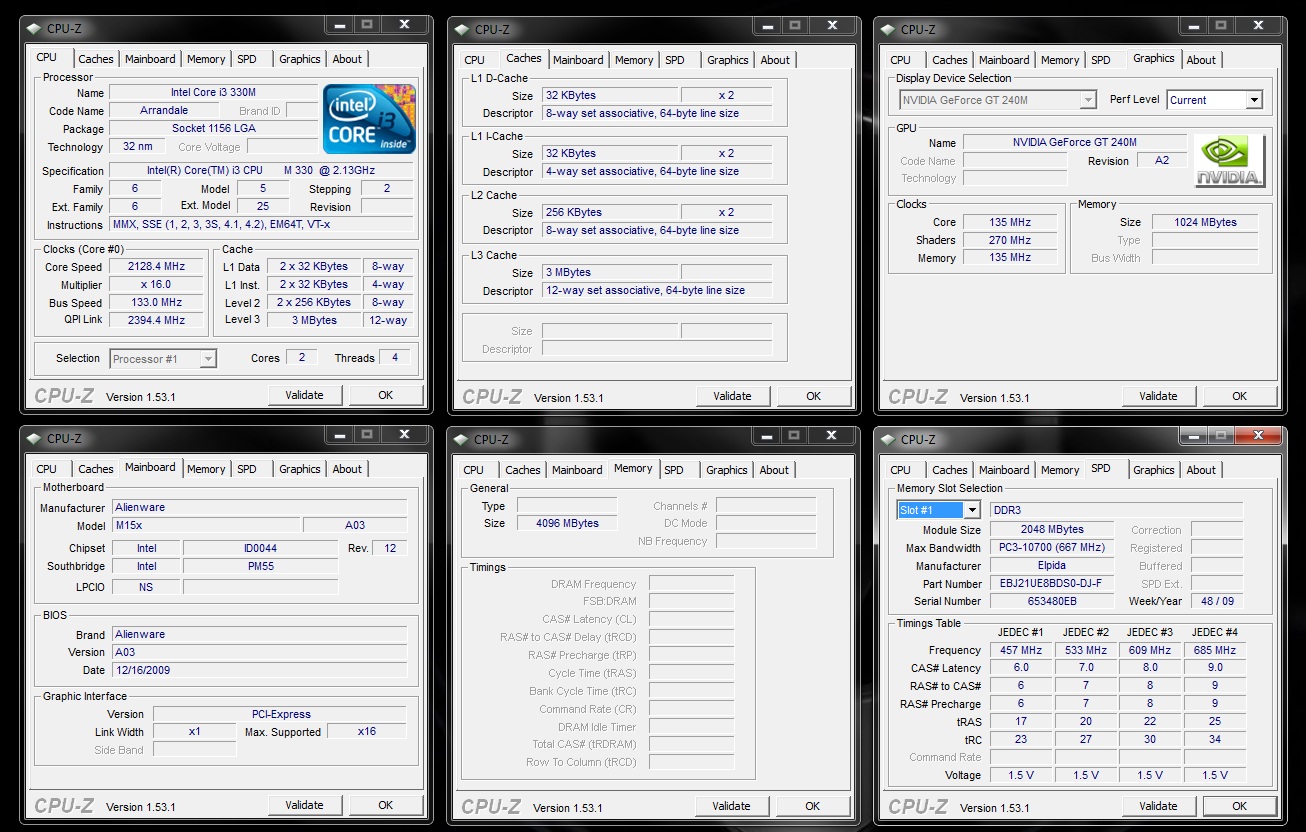Select the Caches tab in the Mainboard window
1306x832 pixels.
96,469
